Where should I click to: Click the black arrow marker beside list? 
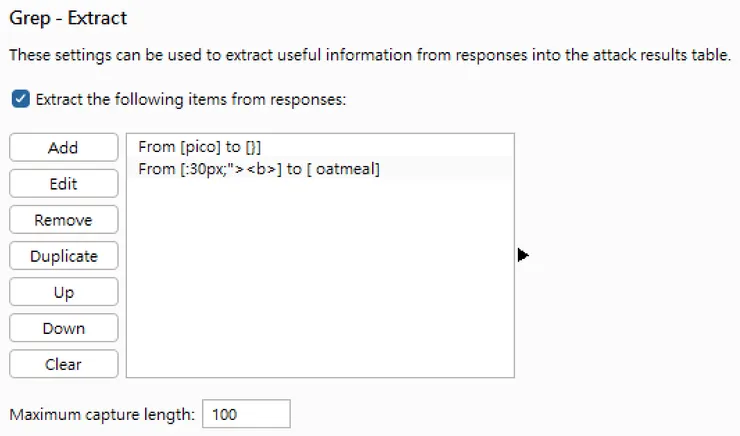522,256
